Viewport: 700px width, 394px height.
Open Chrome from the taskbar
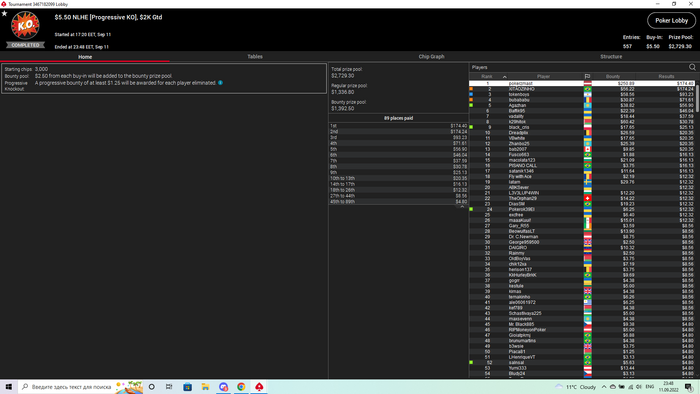point(241,387)
